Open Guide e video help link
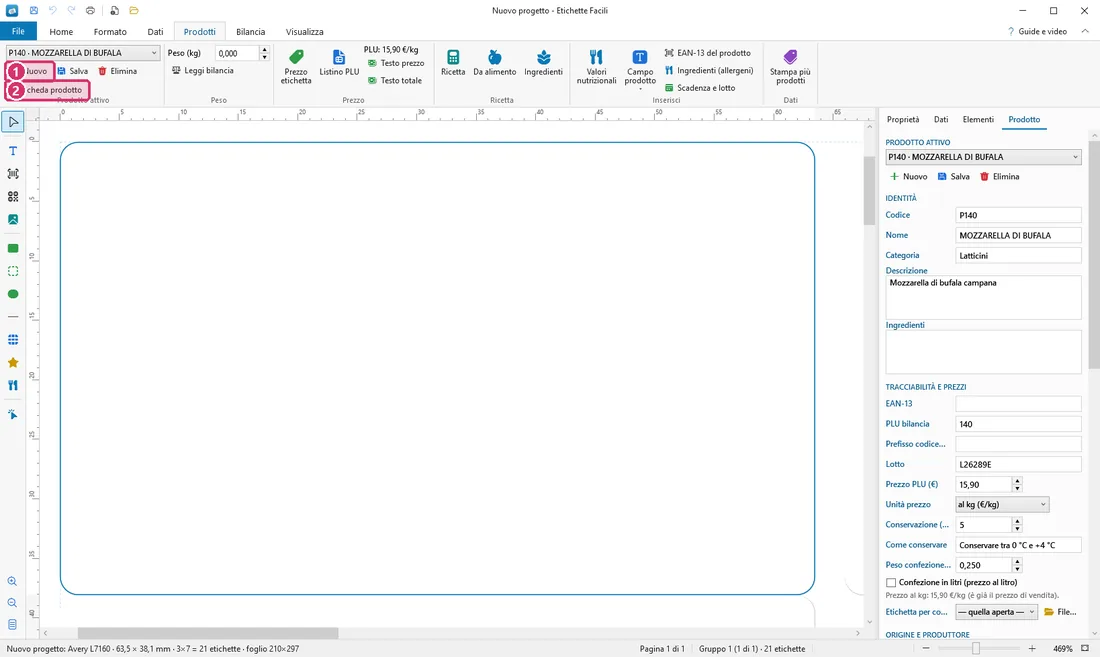 1037,32
